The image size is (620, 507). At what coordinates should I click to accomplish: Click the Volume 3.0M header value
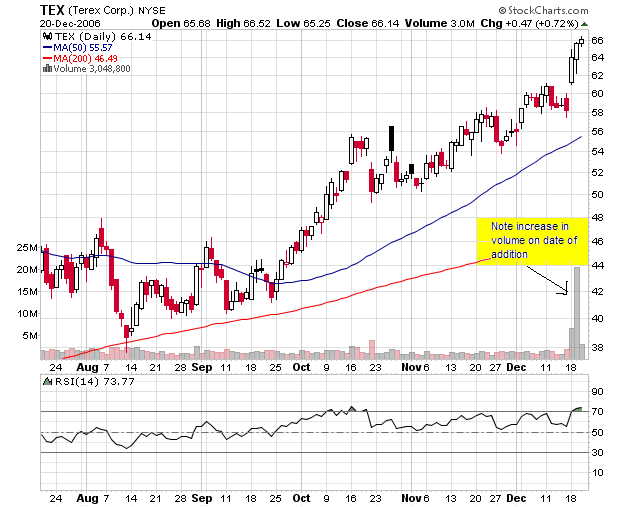pos(439,23)
